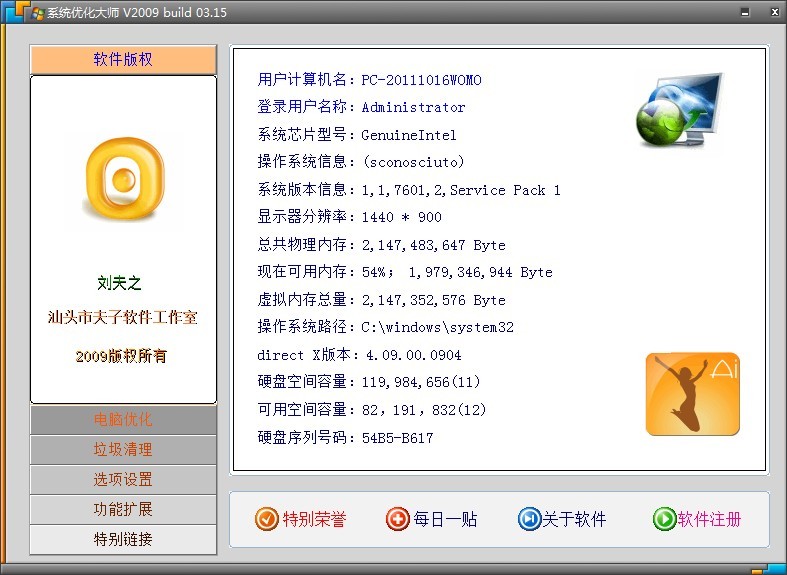Image resolution: width=787 pixels, height=575 pixels.
Task: Click the globe and monitor icon
Action: pyautogui.click(x=679, y=110)
